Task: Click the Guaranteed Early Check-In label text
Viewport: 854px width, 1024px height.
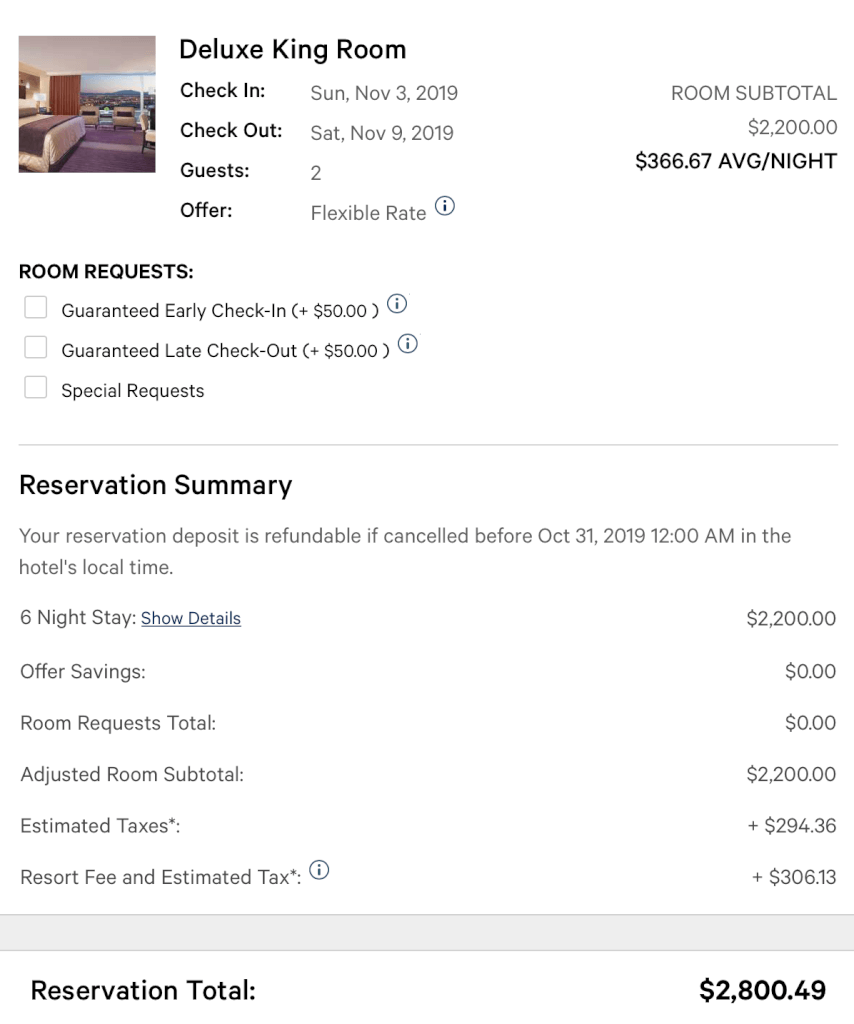Action: click(220, 311)
